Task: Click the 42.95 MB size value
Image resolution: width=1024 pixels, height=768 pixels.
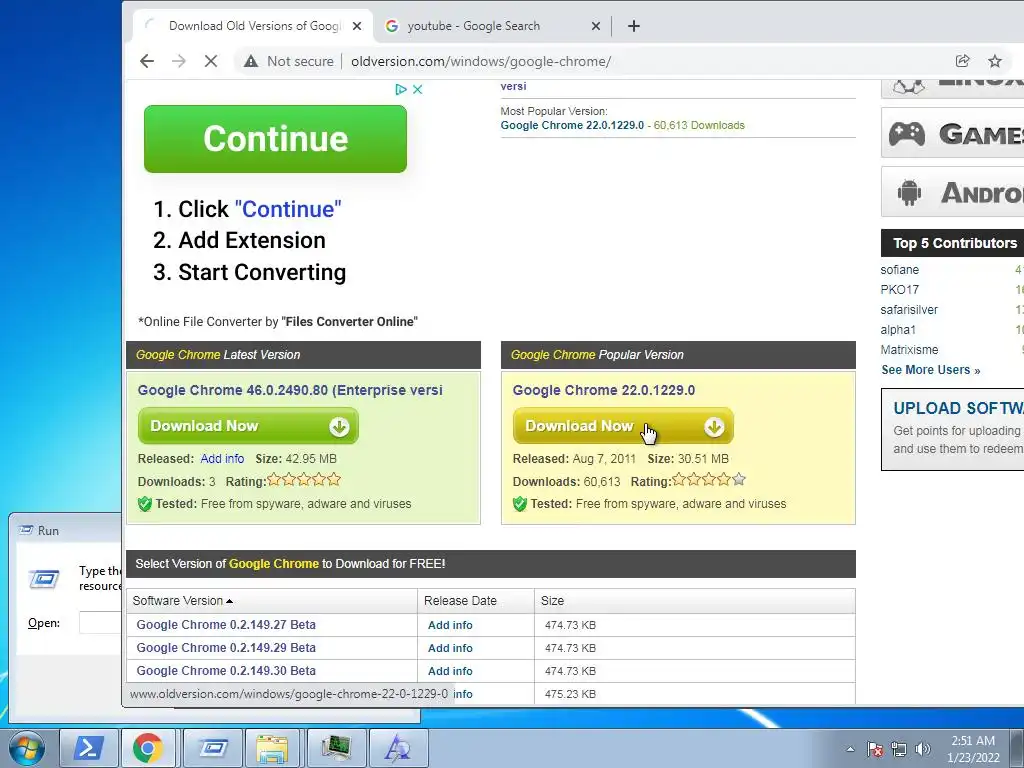Action: [311, 459]
